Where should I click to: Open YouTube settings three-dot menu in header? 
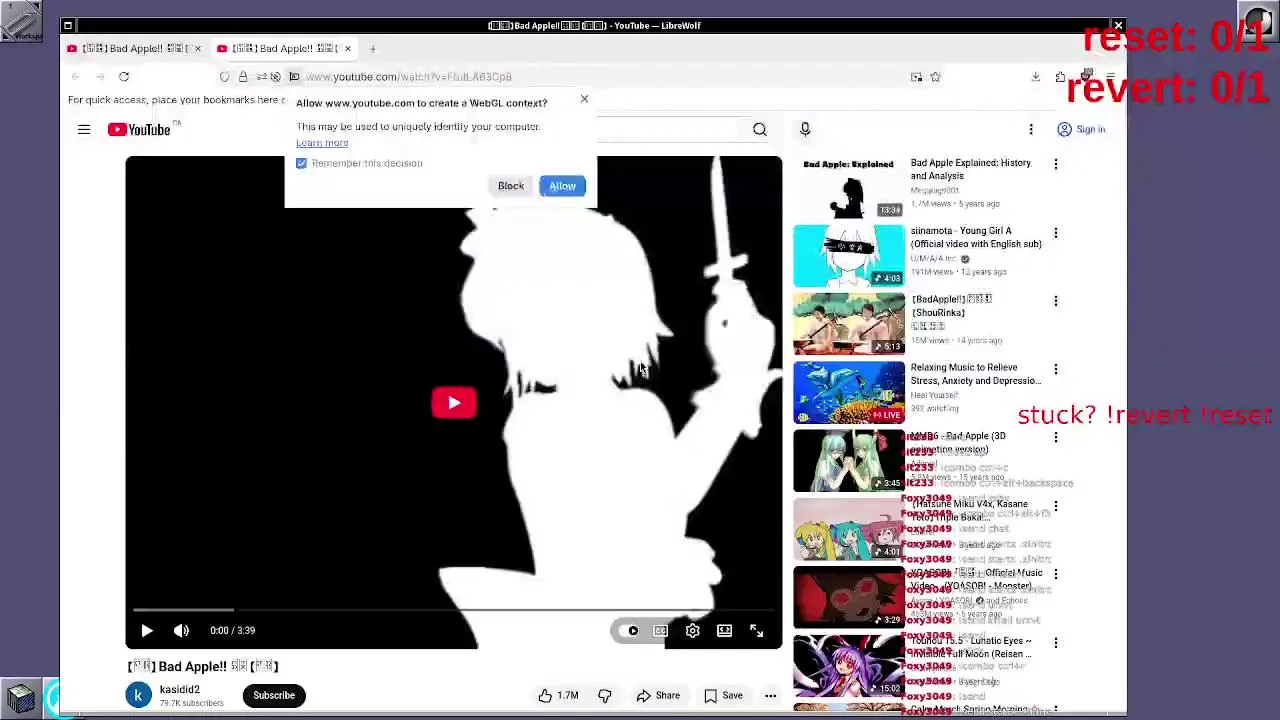(x=1031, y=129)
